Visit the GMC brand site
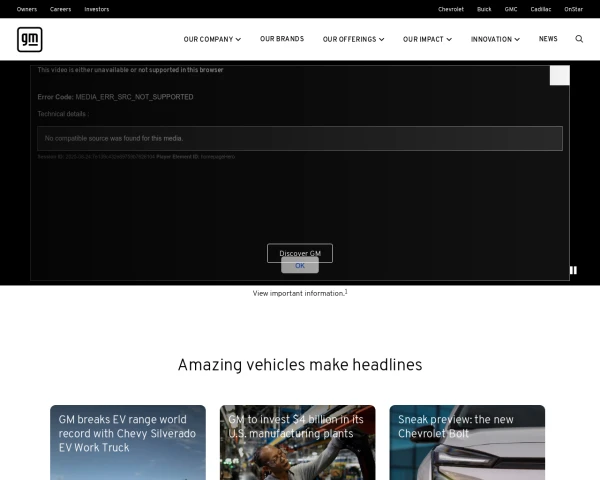 511,9
